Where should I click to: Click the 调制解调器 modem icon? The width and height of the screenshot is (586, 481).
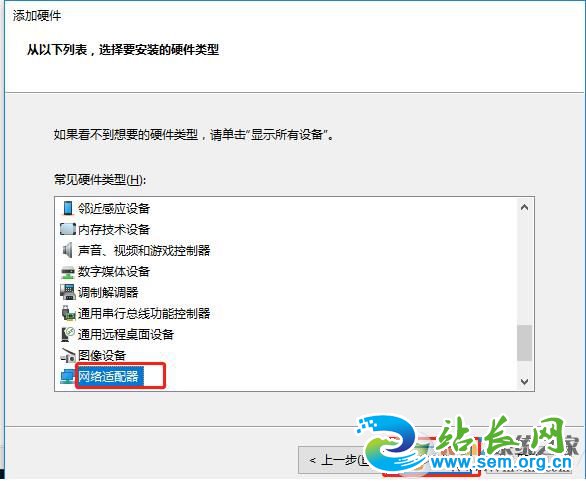click(x=68, y=292)
